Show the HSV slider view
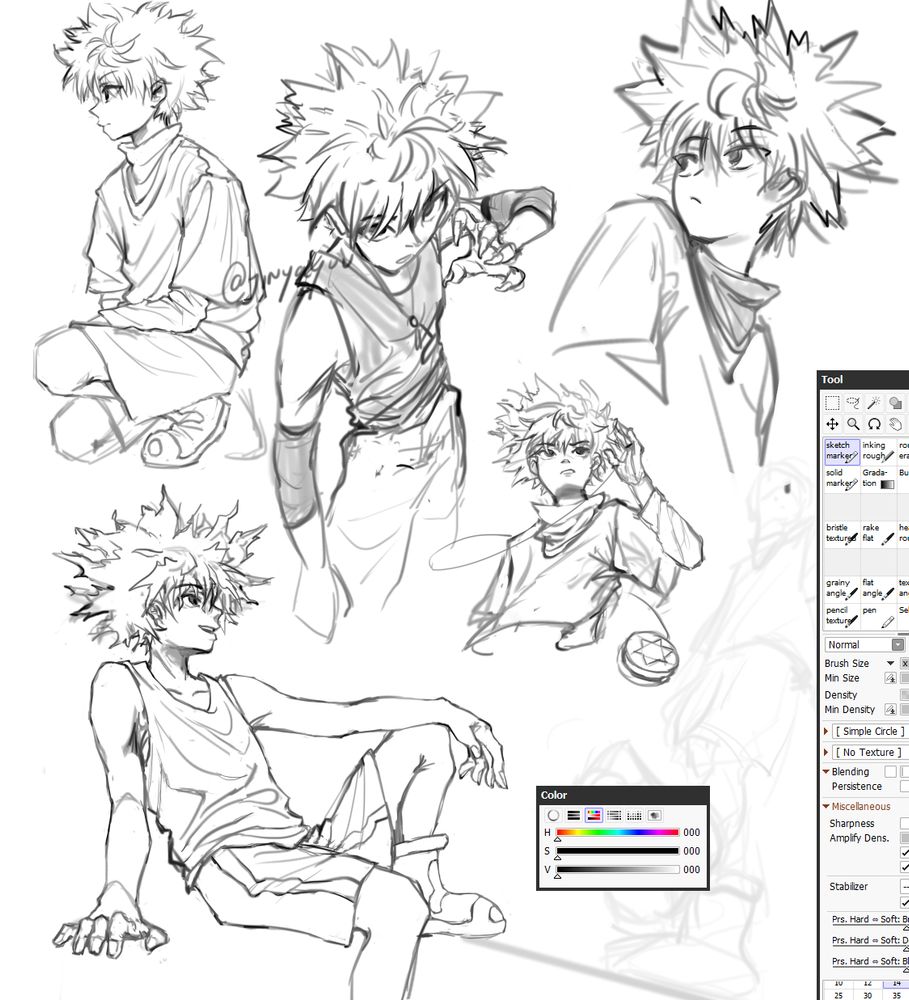 click(x=594, y=815)
